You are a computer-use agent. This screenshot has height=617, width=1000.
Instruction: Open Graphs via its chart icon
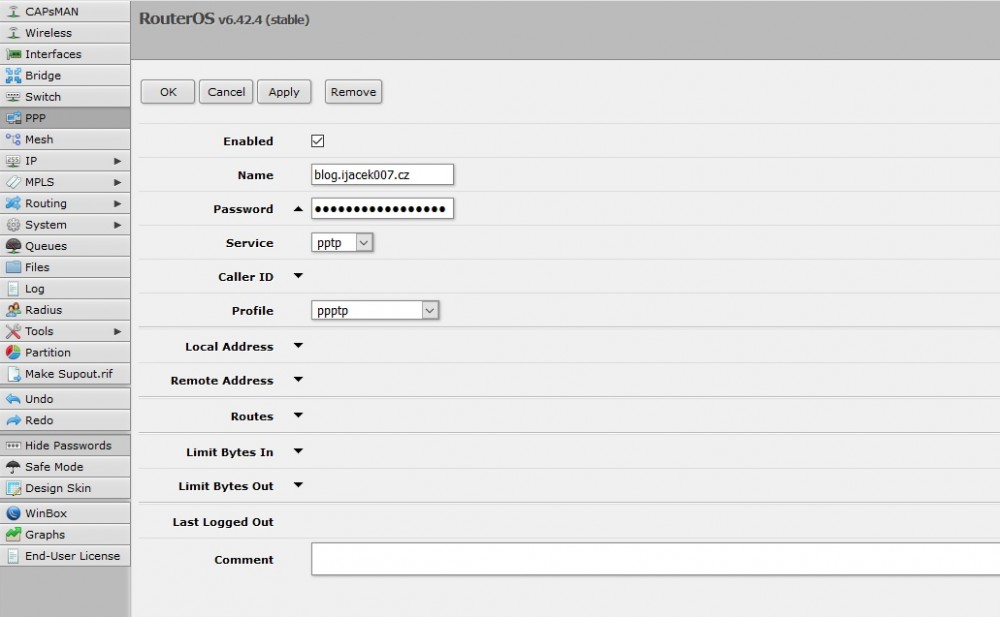tap(13, 535)
